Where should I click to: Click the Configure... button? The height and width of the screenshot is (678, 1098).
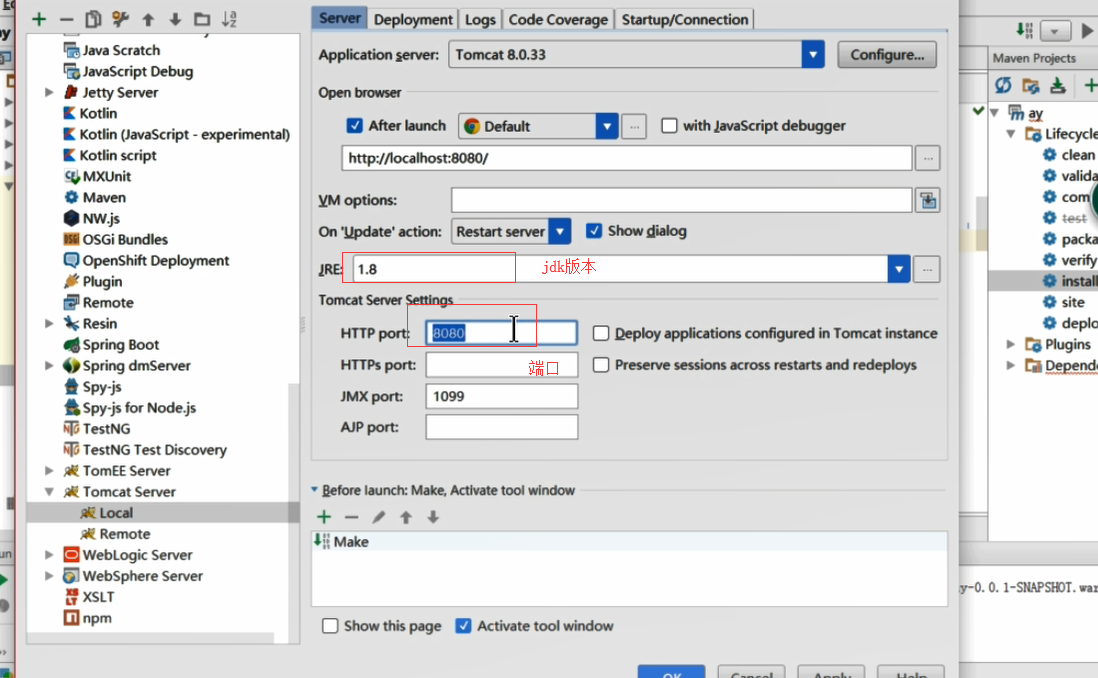click(x=887, y=55)
